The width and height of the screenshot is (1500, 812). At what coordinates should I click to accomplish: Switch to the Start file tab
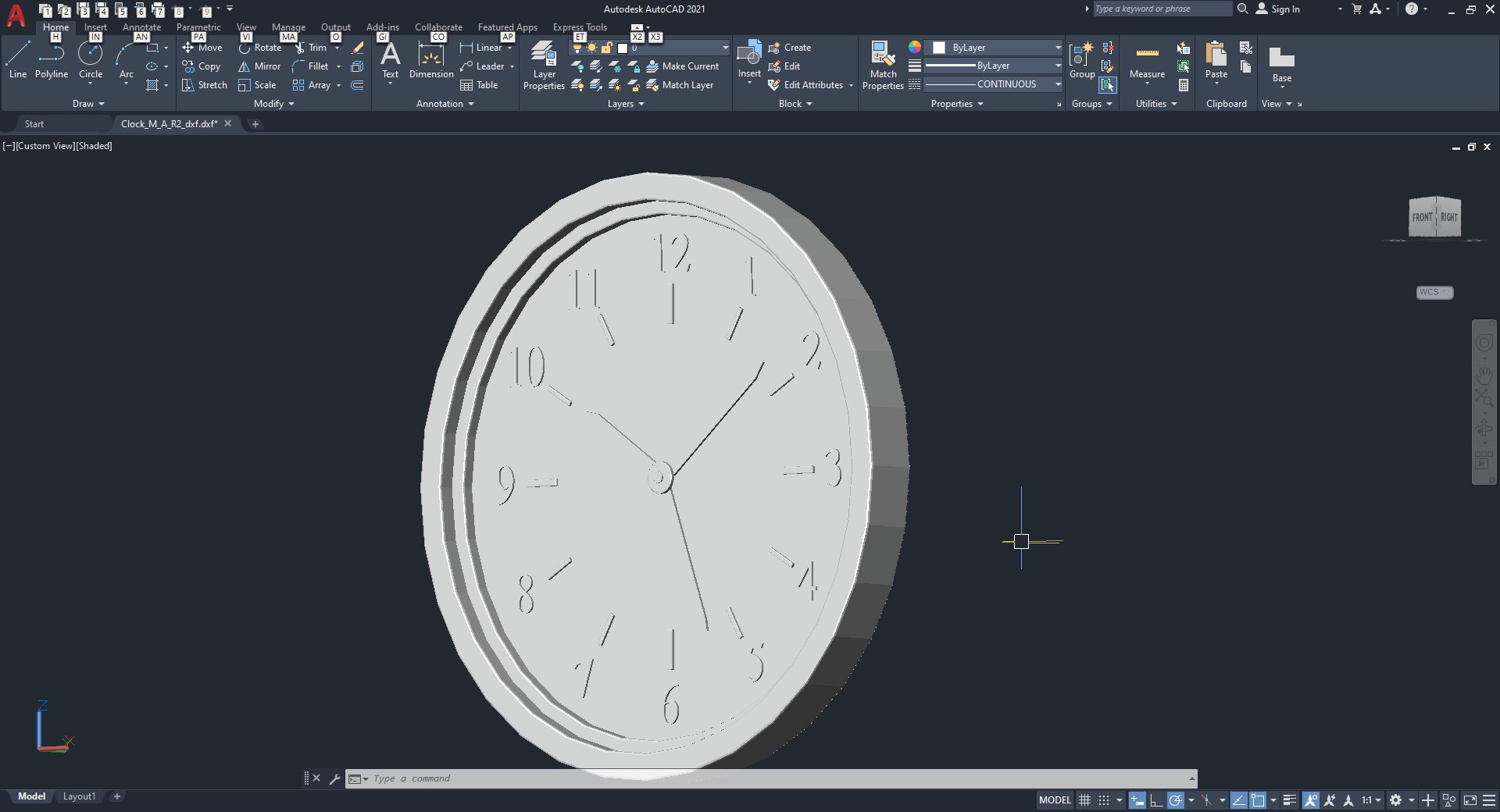pos(34,124)
